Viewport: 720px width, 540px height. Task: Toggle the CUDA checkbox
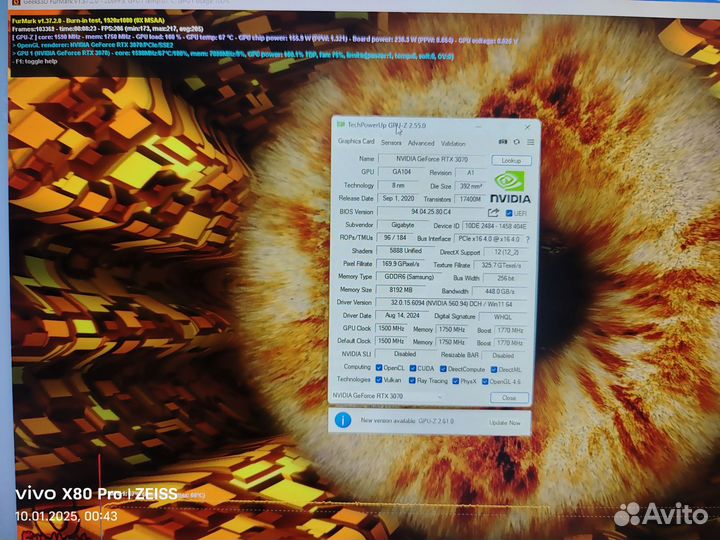[414, 368]
